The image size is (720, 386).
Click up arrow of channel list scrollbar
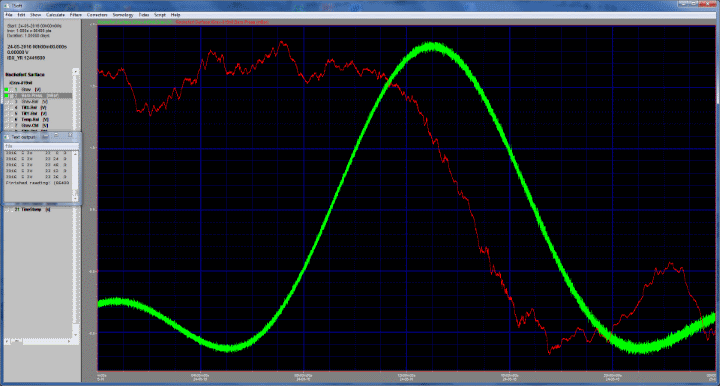point(76,72)
